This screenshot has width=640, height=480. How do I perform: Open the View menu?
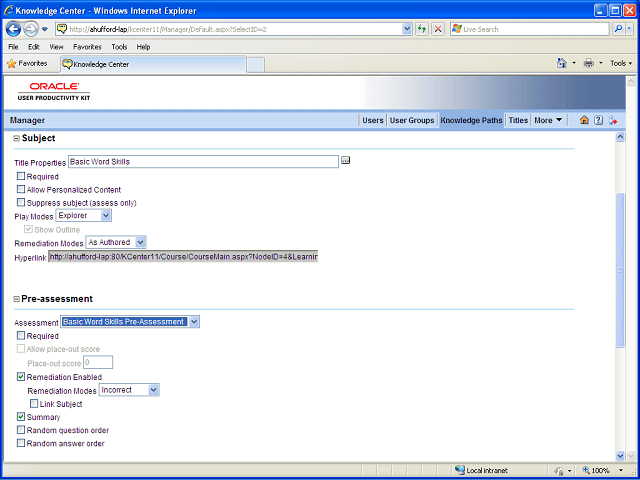click(56, 47)
